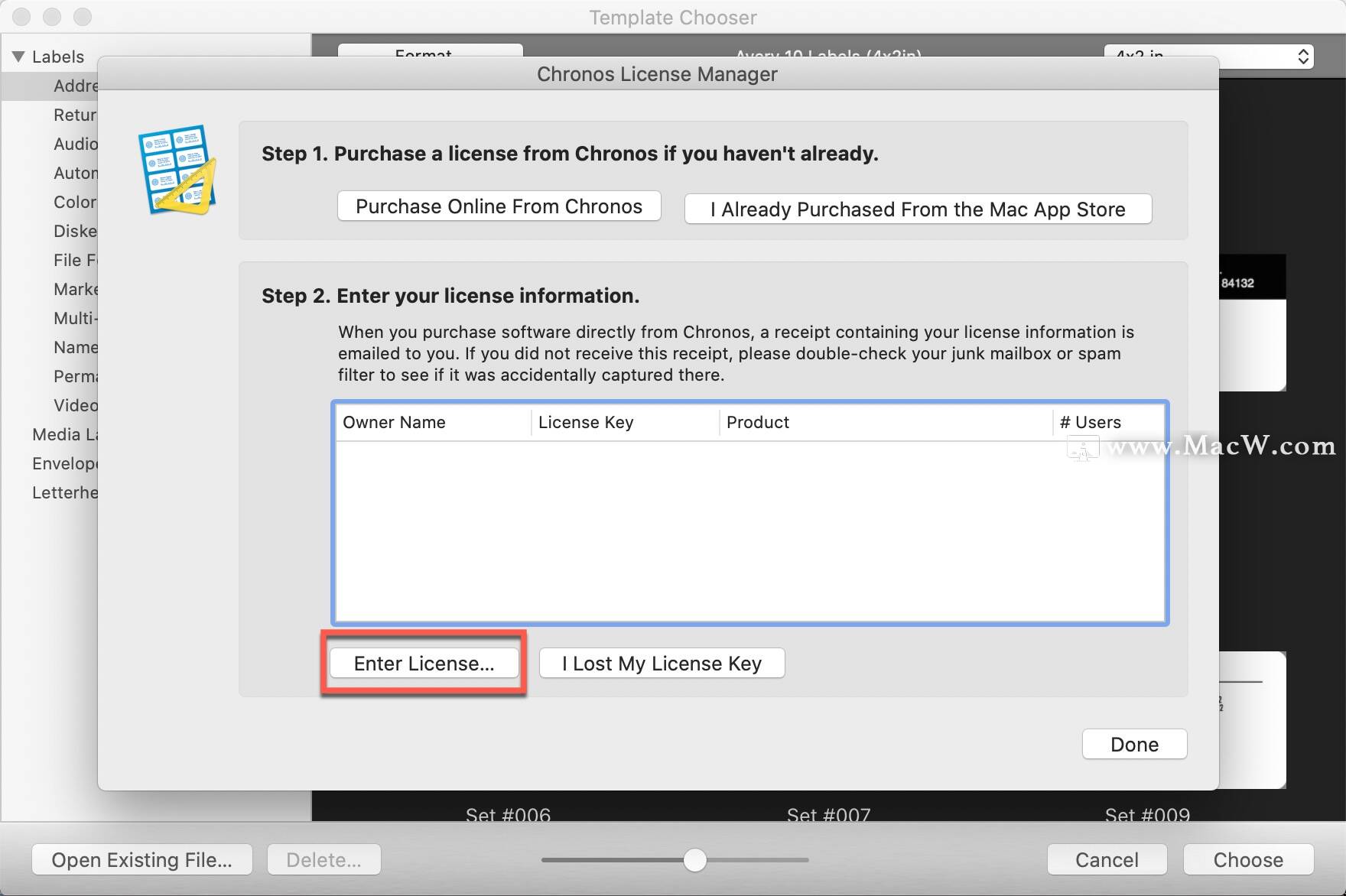Click Open Existing File... button
The height and width of the screenshot is (896, 1346).
142,860
